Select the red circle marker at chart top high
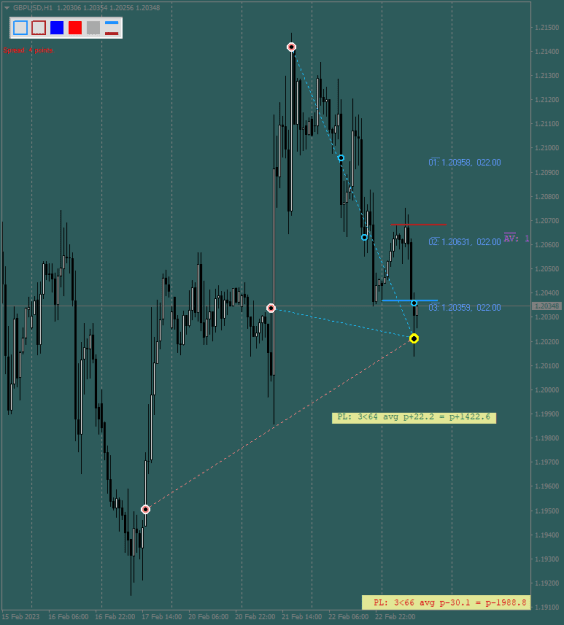 click(x=291, y=47)
